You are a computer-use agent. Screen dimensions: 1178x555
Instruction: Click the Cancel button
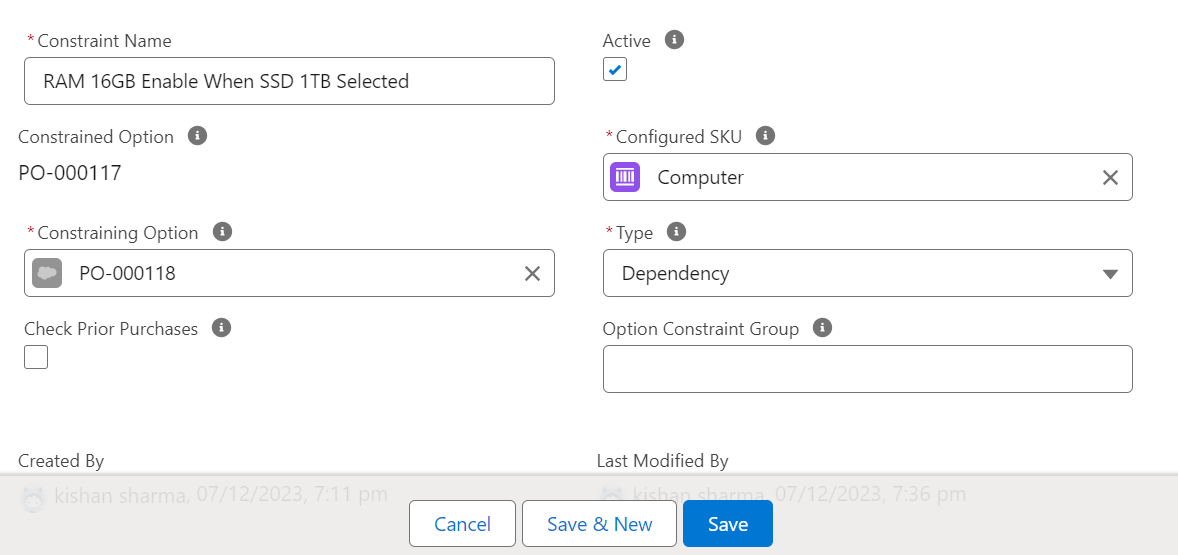pos(462,524)
